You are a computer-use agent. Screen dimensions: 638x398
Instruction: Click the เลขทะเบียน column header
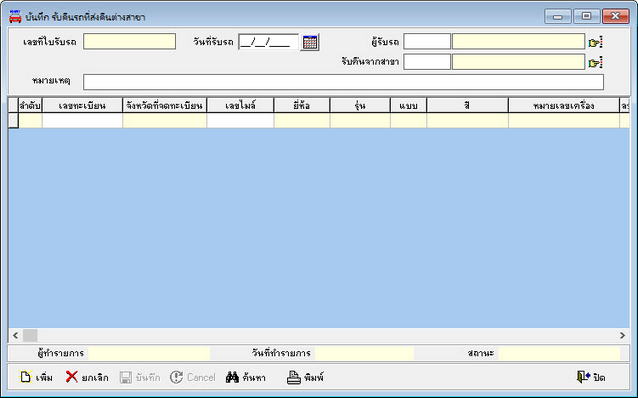pos(82,105)
